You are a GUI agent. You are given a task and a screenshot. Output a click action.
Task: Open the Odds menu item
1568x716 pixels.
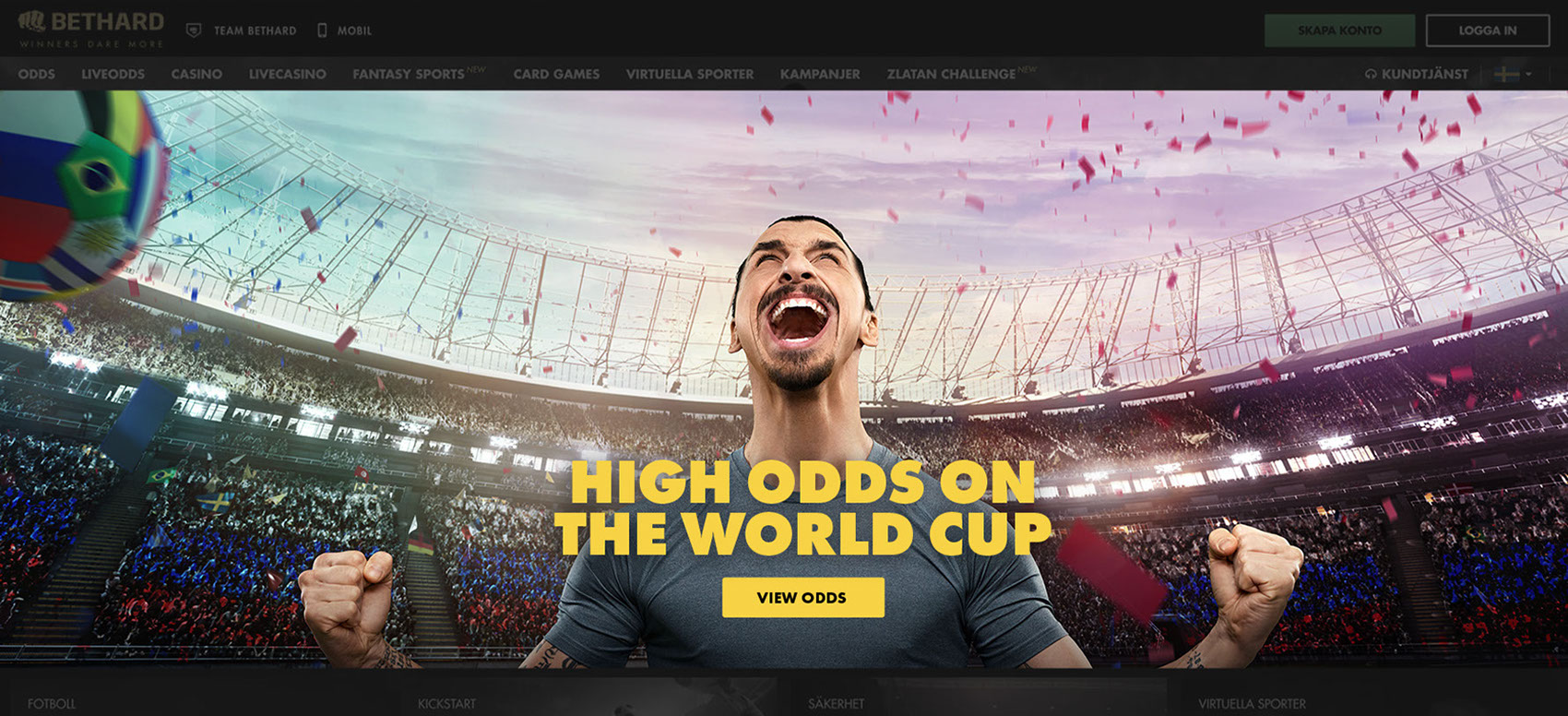pyautogui.click(x=37, y=74)
